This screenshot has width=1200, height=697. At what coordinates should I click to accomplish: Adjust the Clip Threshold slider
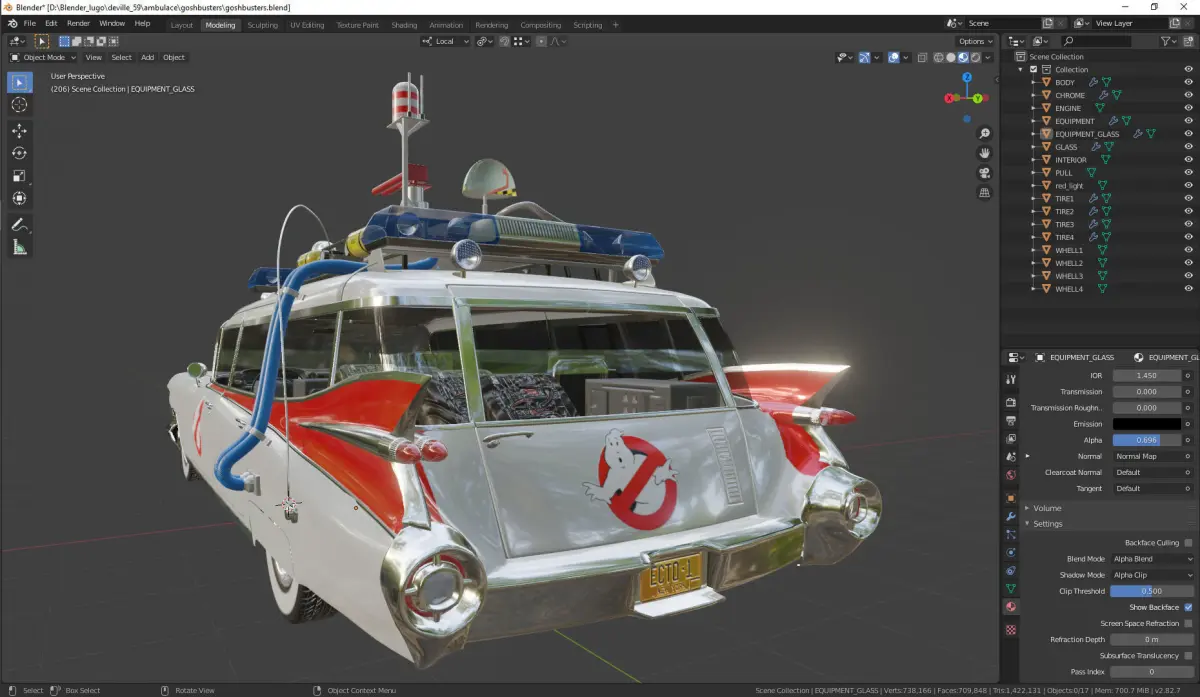pos(1152,591)
